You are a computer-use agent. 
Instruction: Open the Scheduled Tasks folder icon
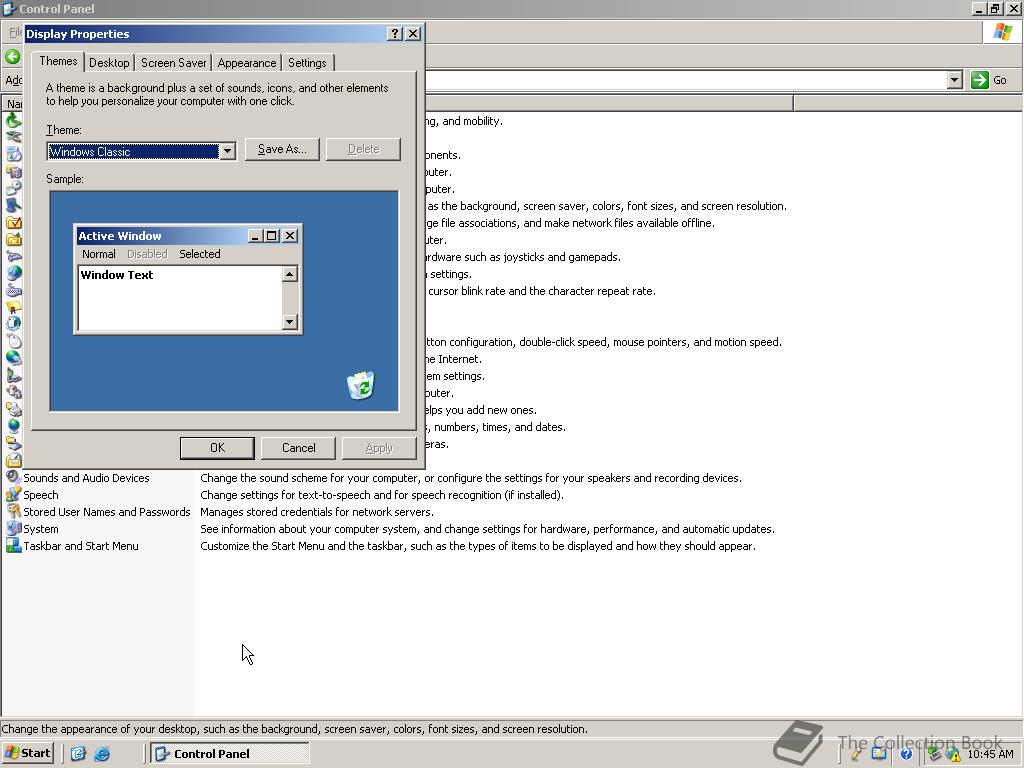tap(13, 460)
